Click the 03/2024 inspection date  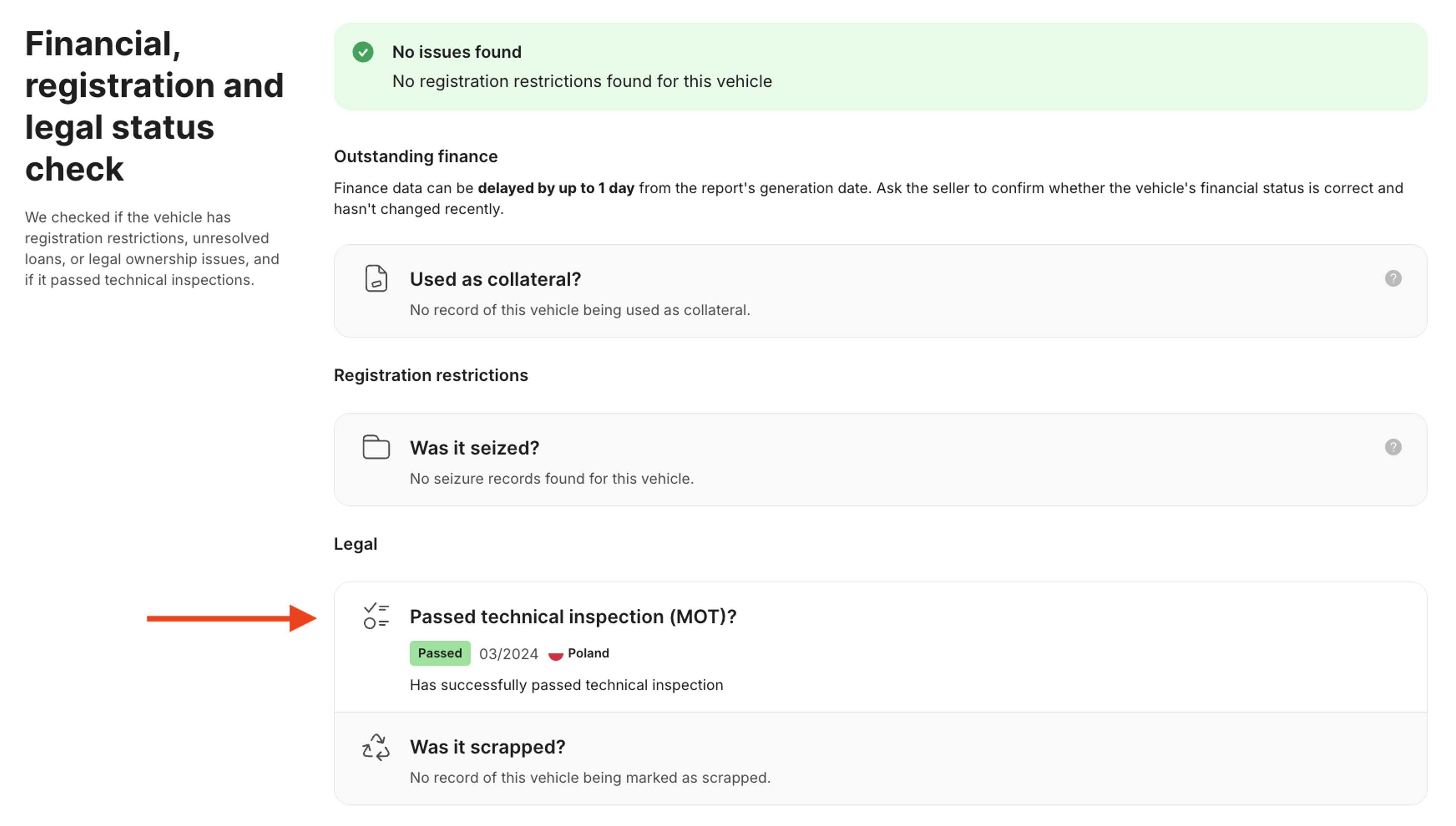tap(508, 654)
